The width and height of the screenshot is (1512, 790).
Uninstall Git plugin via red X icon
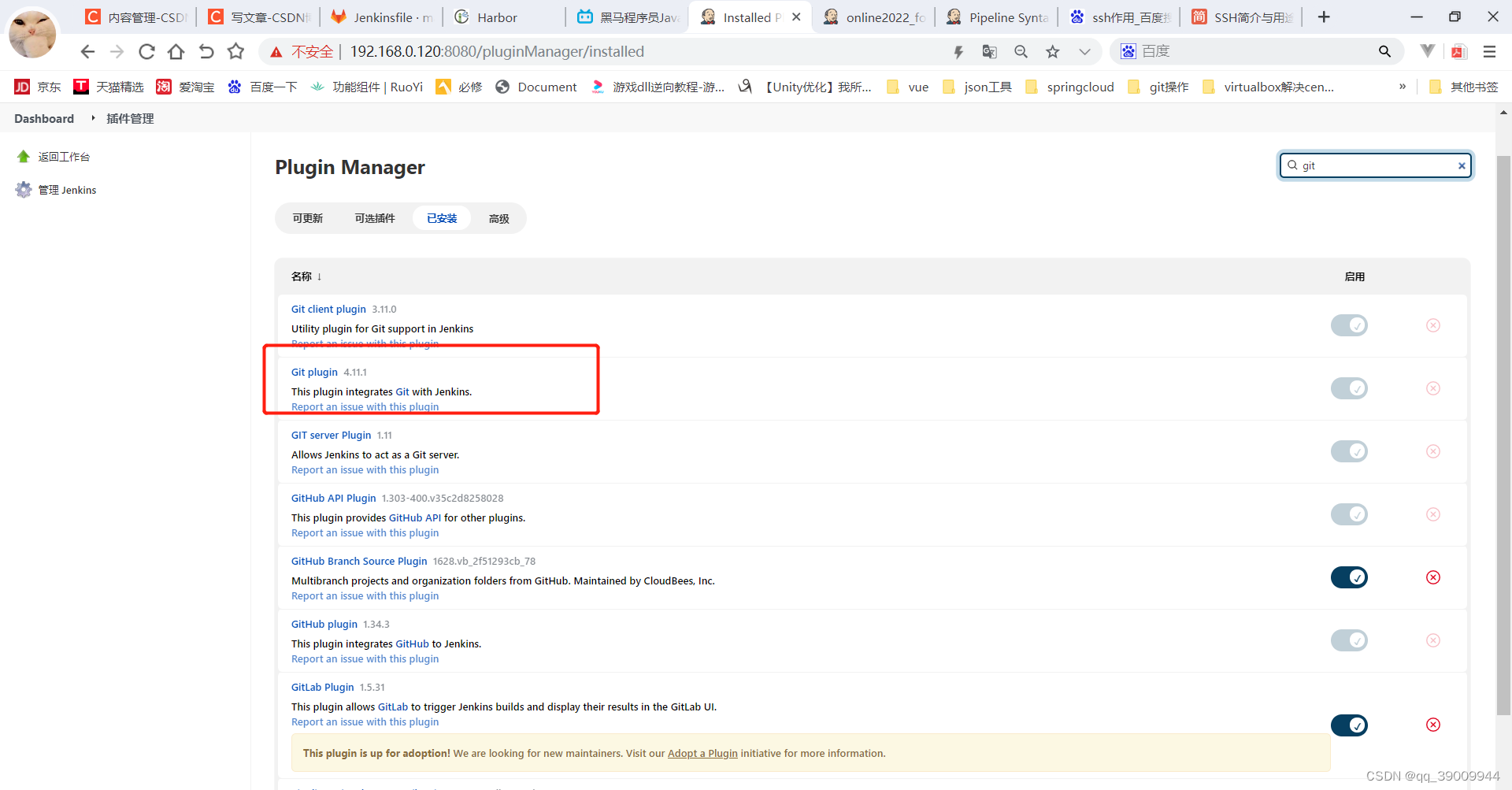tap(1433, 388)
